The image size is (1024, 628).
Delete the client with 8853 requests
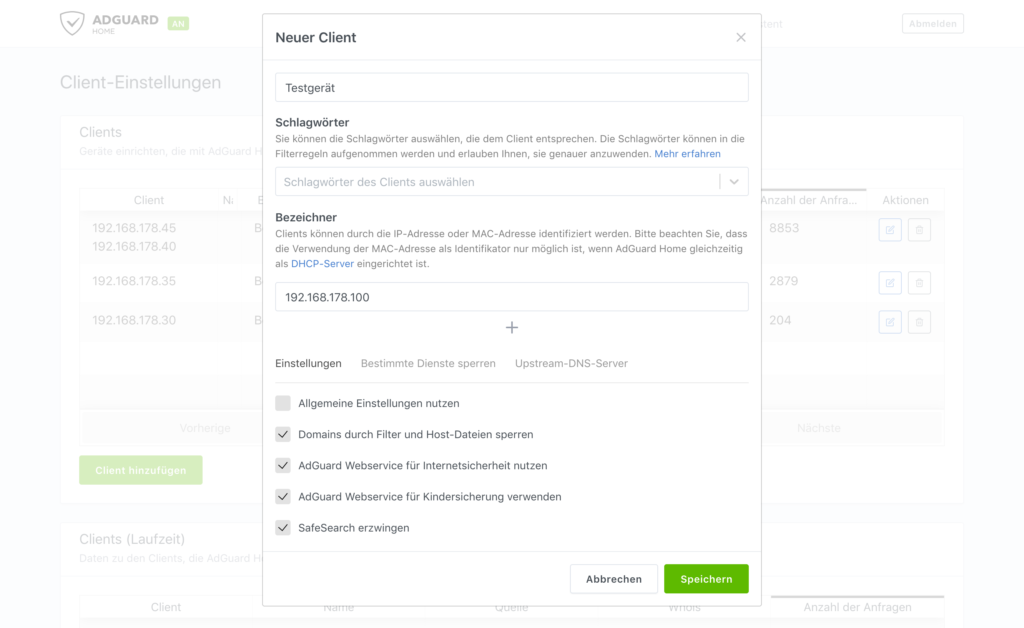[919, 230]
